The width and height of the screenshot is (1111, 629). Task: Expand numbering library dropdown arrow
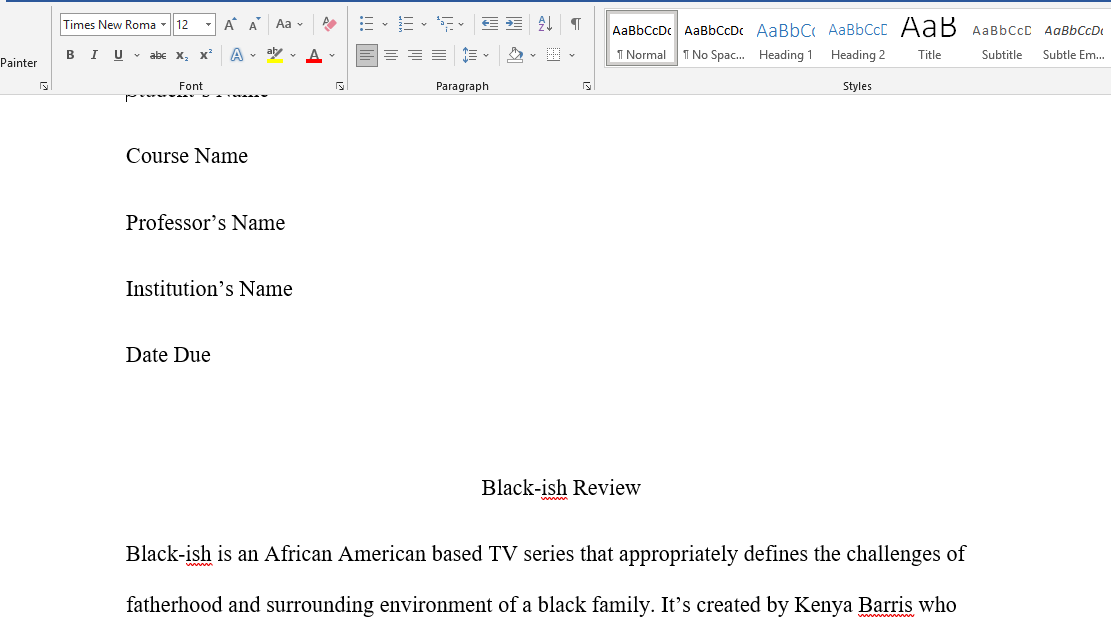(x=424, y=24)
